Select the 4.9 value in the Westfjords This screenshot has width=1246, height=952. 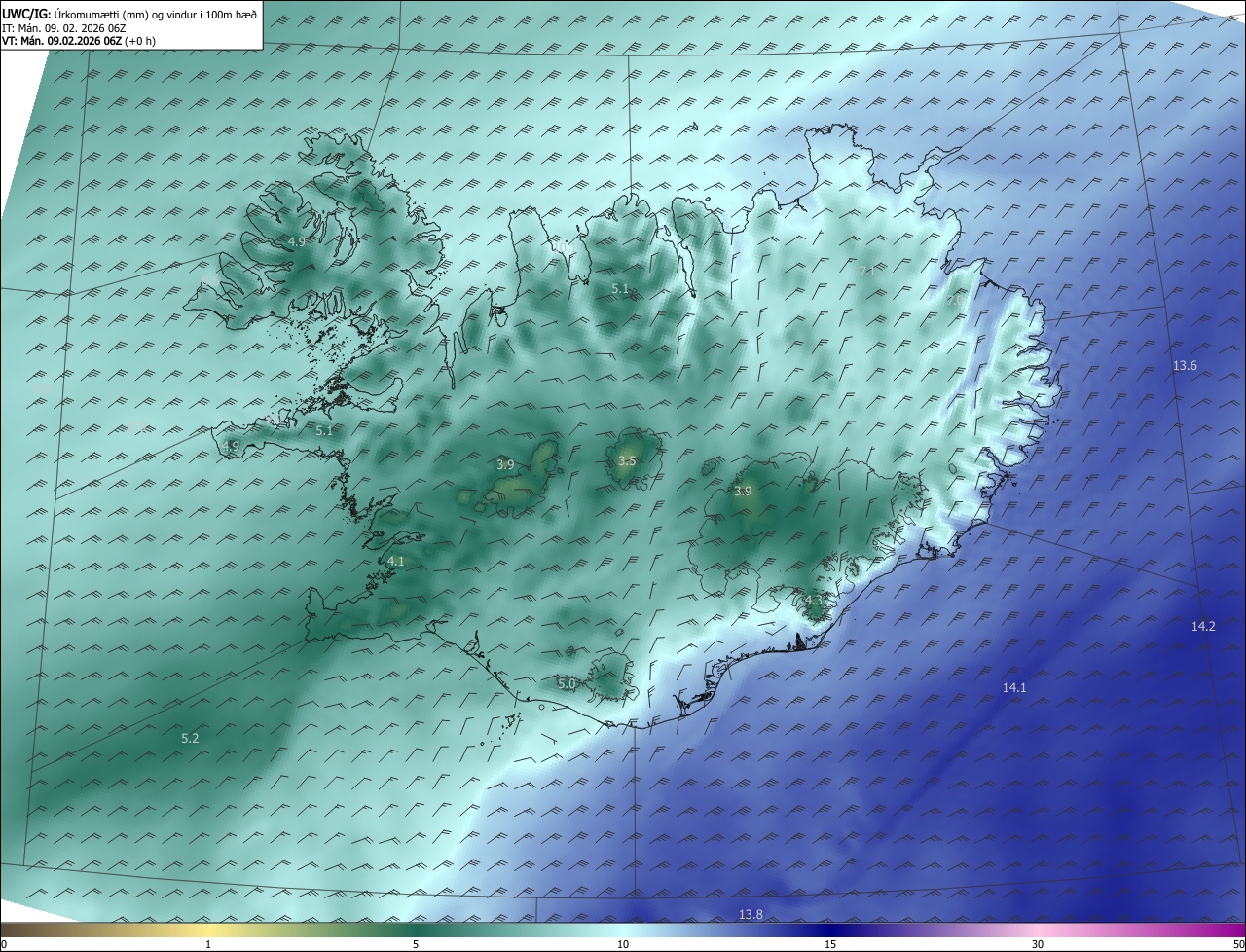296,242
